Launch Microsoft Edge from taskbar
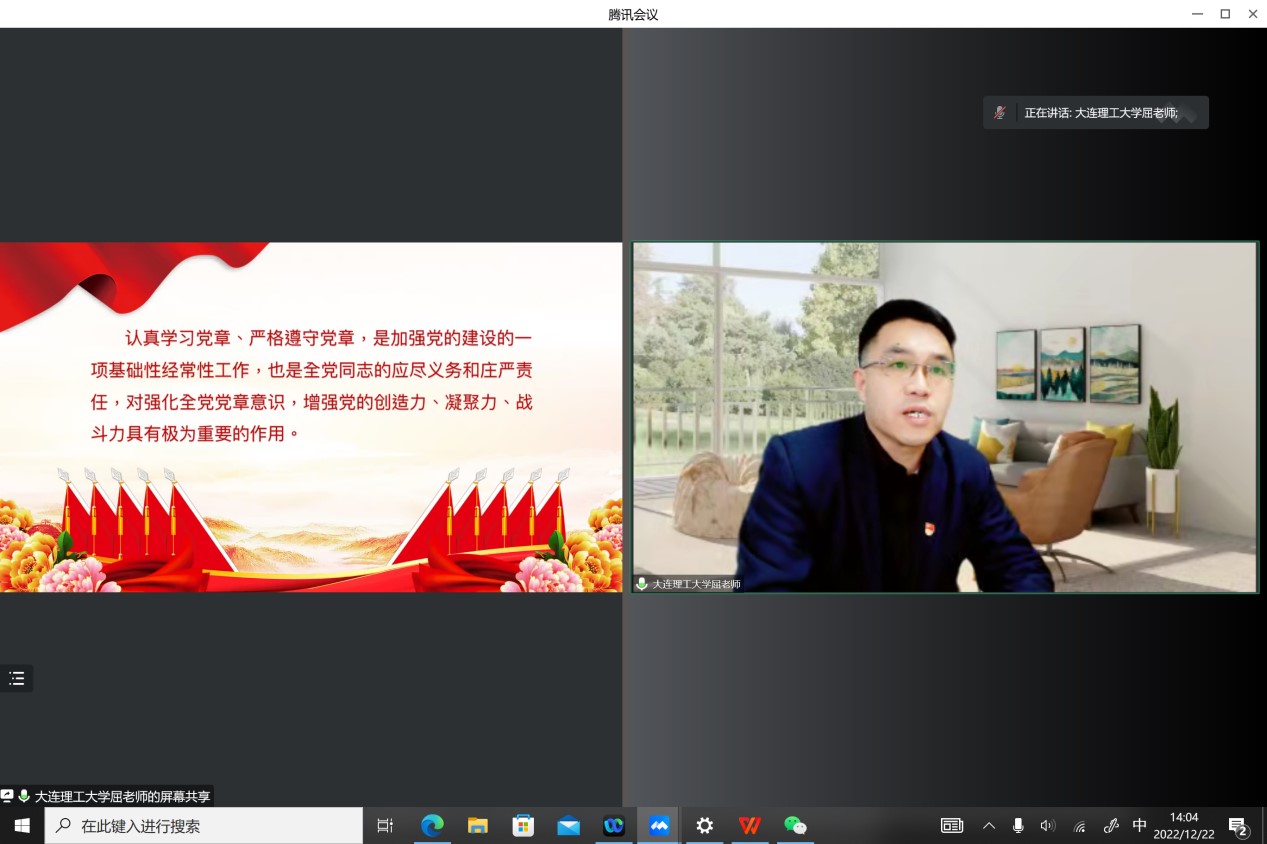 click(432, 826)
